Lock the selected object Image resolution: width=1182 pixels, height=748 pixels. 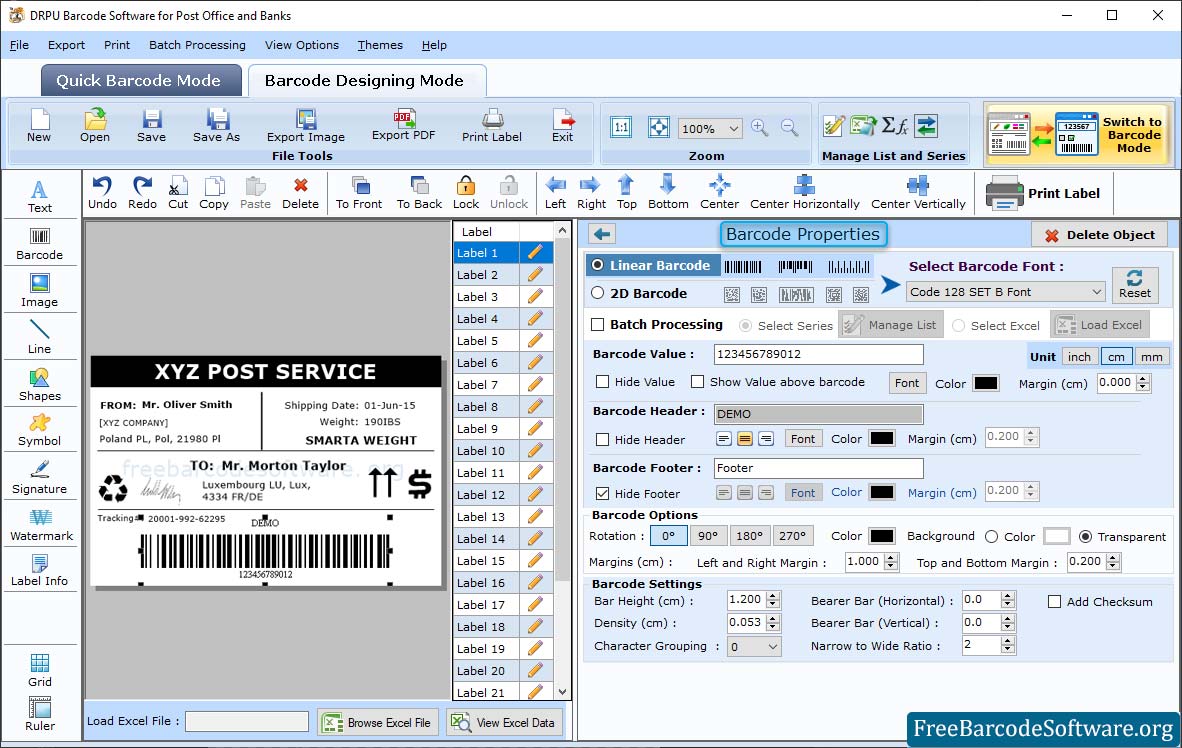[466, 193]
